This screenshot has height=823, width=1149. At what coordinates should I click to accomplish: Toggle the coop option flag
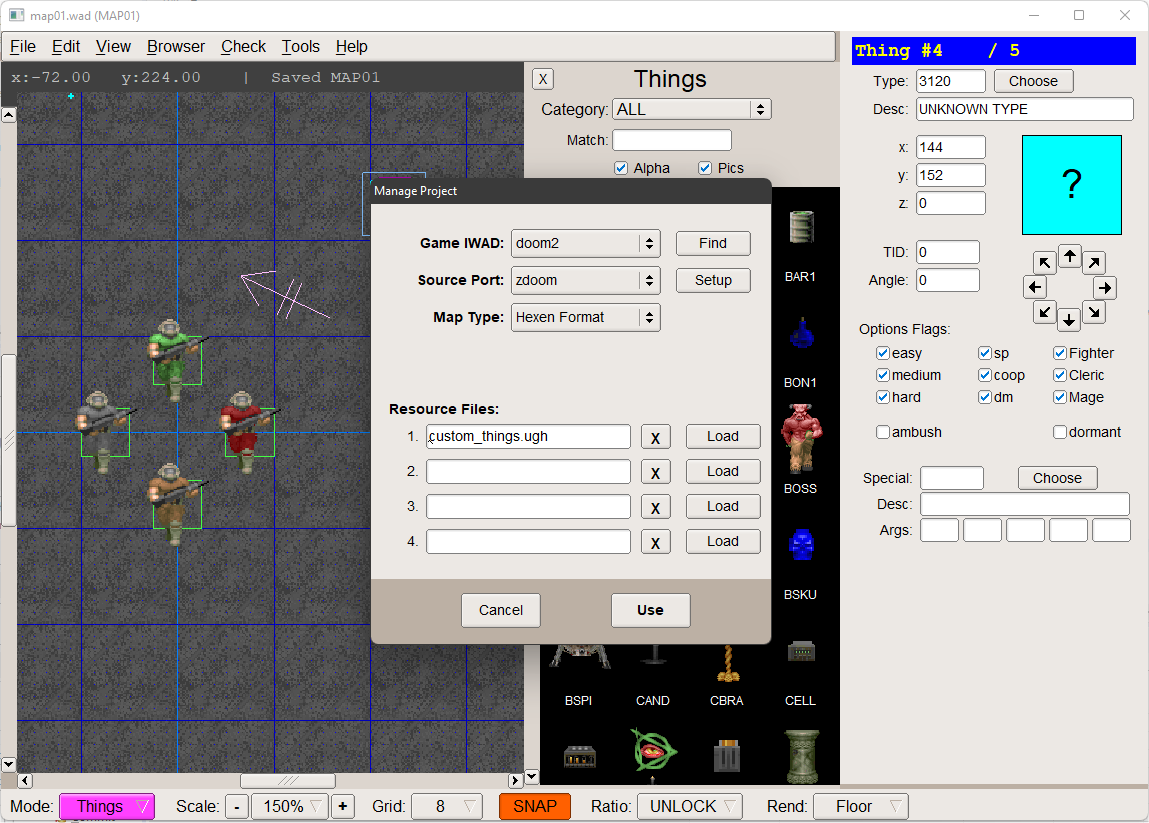click(985, 375)
